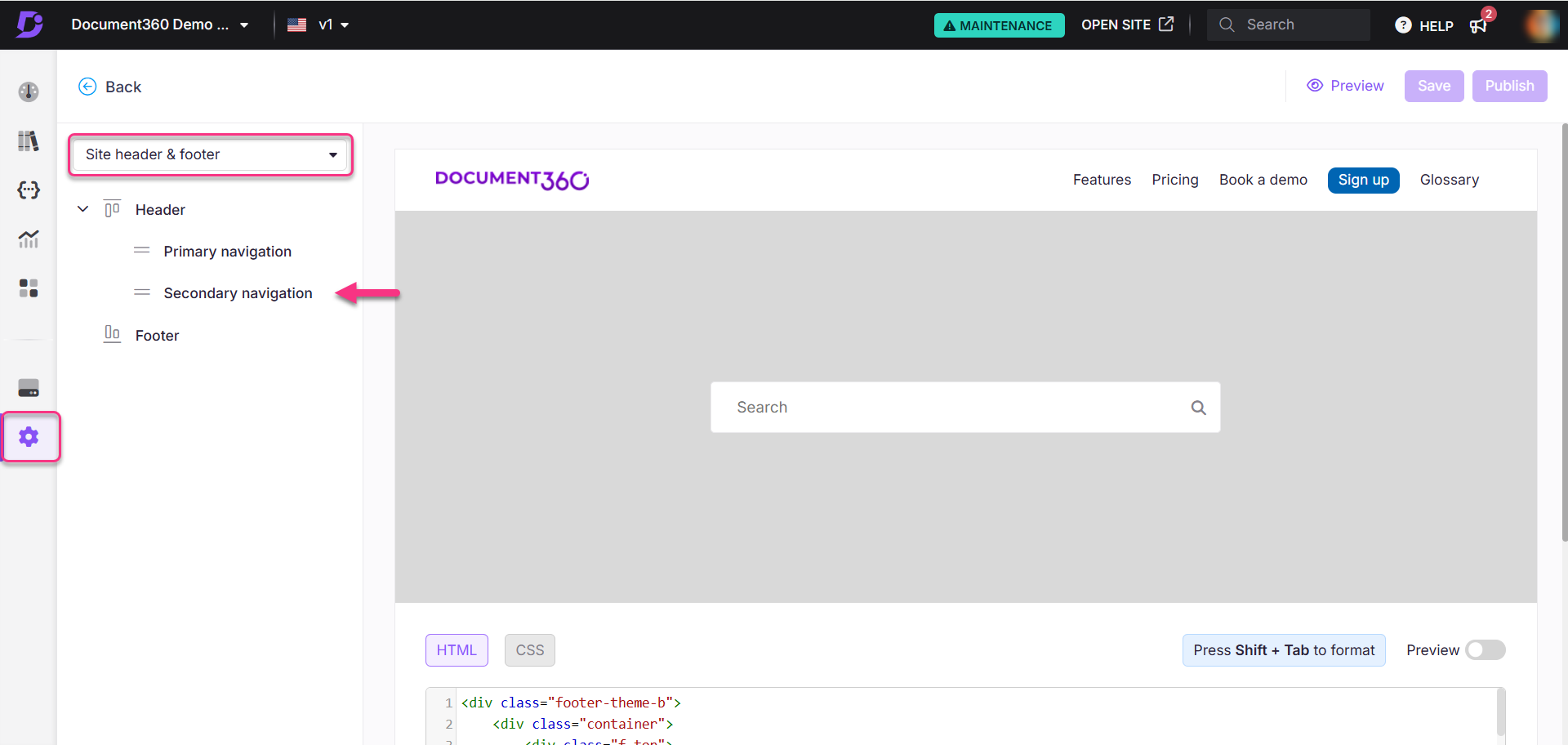1568x745 pixels.
Task: Click the MAINTENANCE status badge
Action: 999,25
